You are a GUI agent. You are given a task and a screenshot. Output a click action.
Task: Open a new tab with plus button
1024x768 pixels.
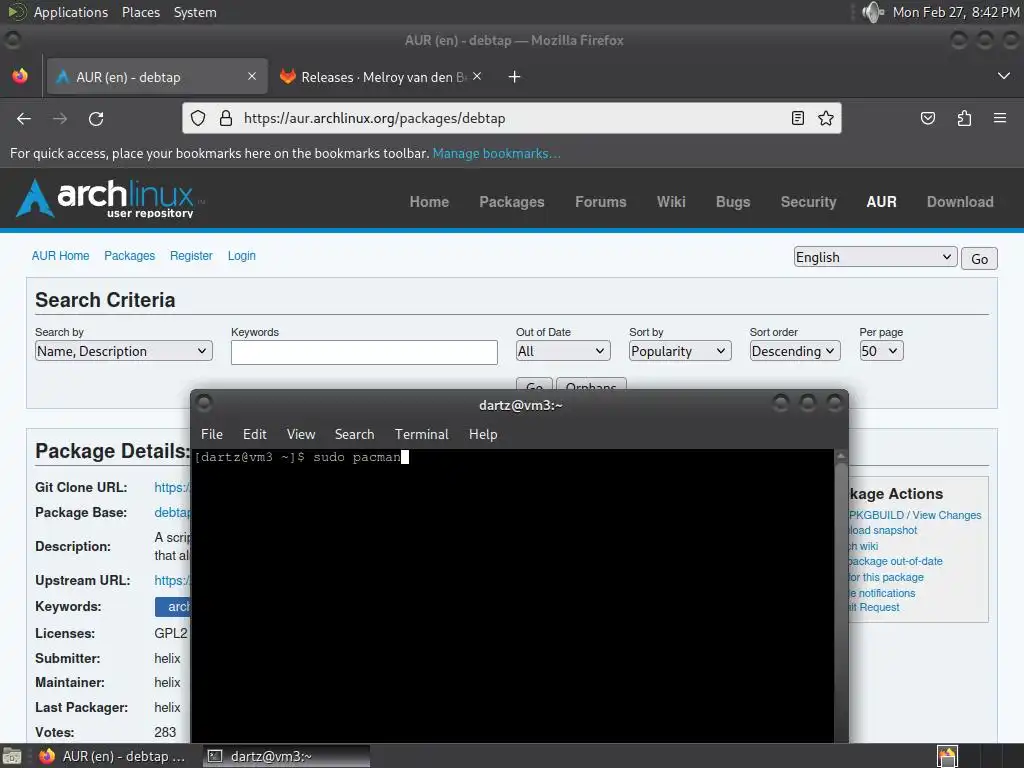click(515, 77)
